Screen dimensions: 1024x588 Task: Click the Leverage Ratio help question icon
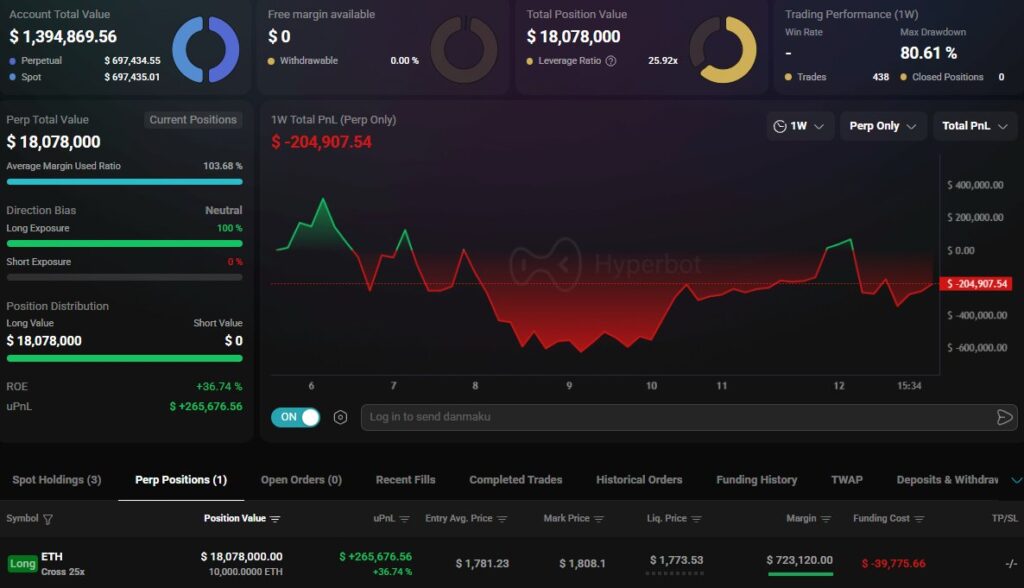coord(611,61)
